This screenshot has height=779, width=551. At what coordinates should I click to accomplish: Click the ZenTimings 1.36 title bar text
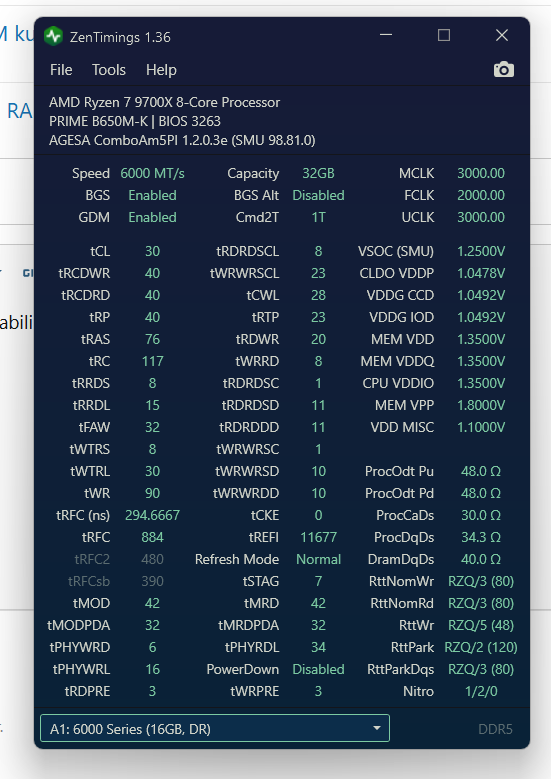coord(120,37)
